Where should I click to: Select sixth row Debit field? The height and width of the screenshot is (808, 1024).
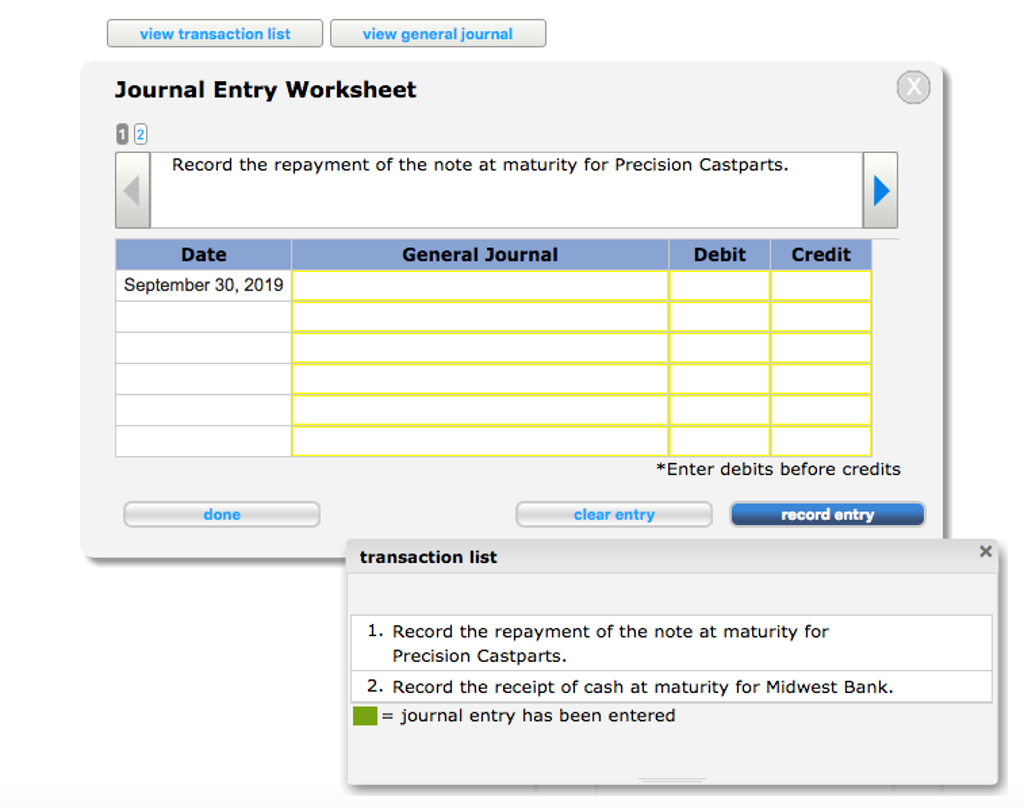point(720,441)
